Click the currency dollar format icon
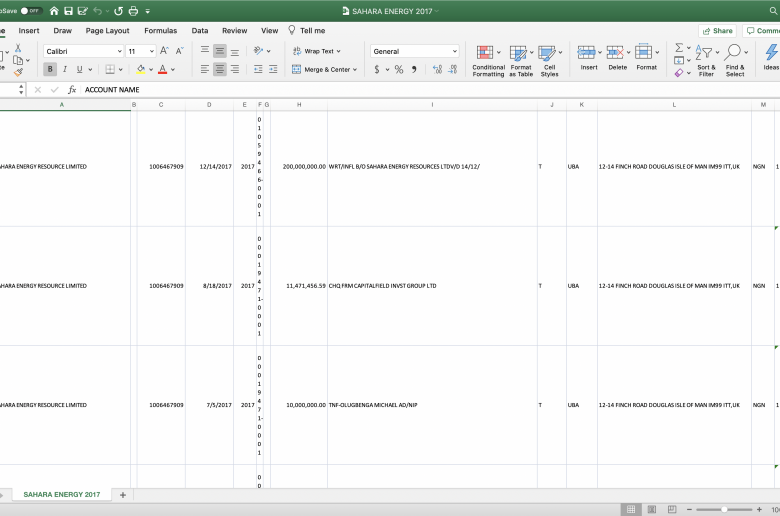This screenshot has width=780, height=516. point(377,70)
